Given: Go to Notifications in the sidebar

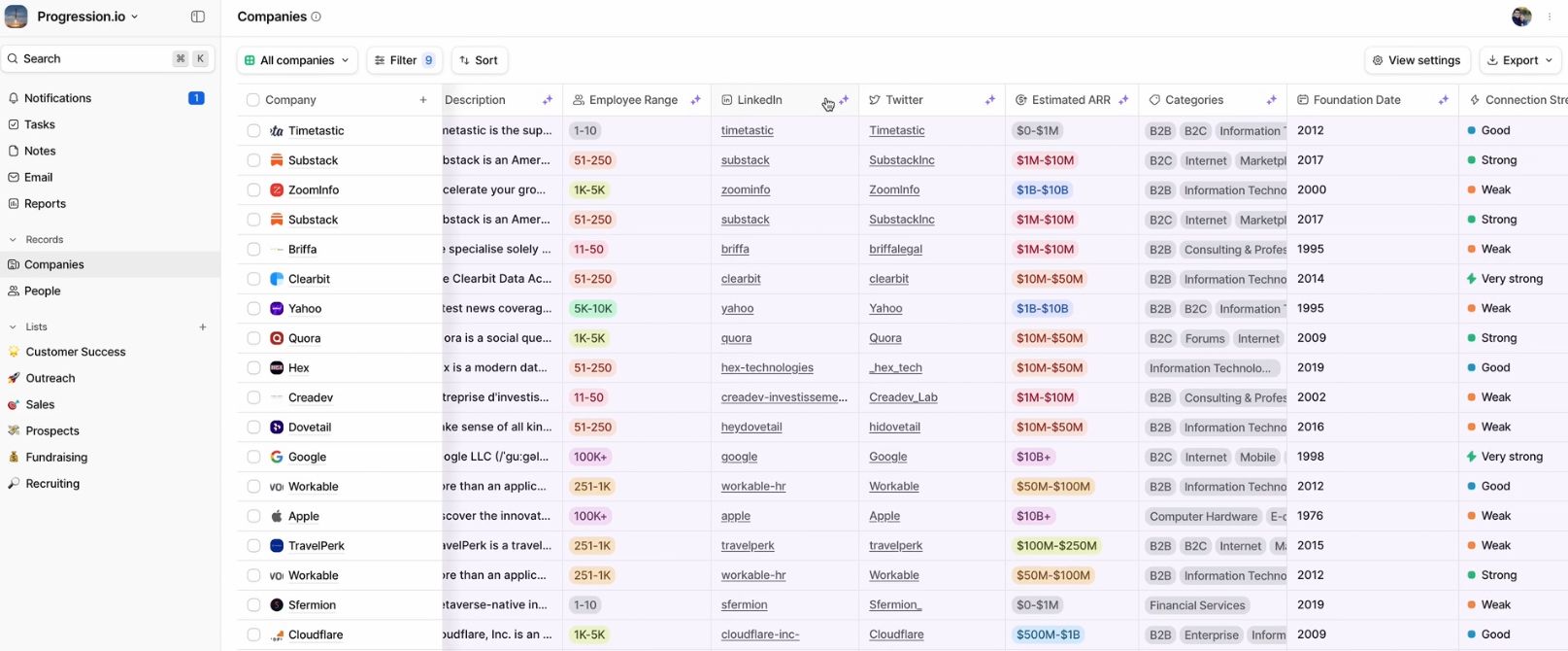Looking at the screenshot, I should click(x=58, y=98).
